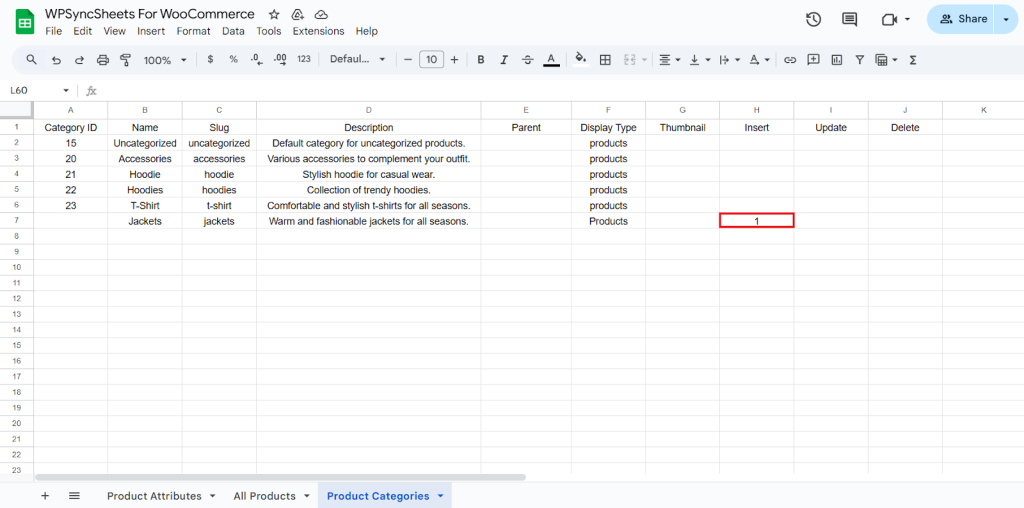
Task: Open the Extensions menu
Action: 318,31
